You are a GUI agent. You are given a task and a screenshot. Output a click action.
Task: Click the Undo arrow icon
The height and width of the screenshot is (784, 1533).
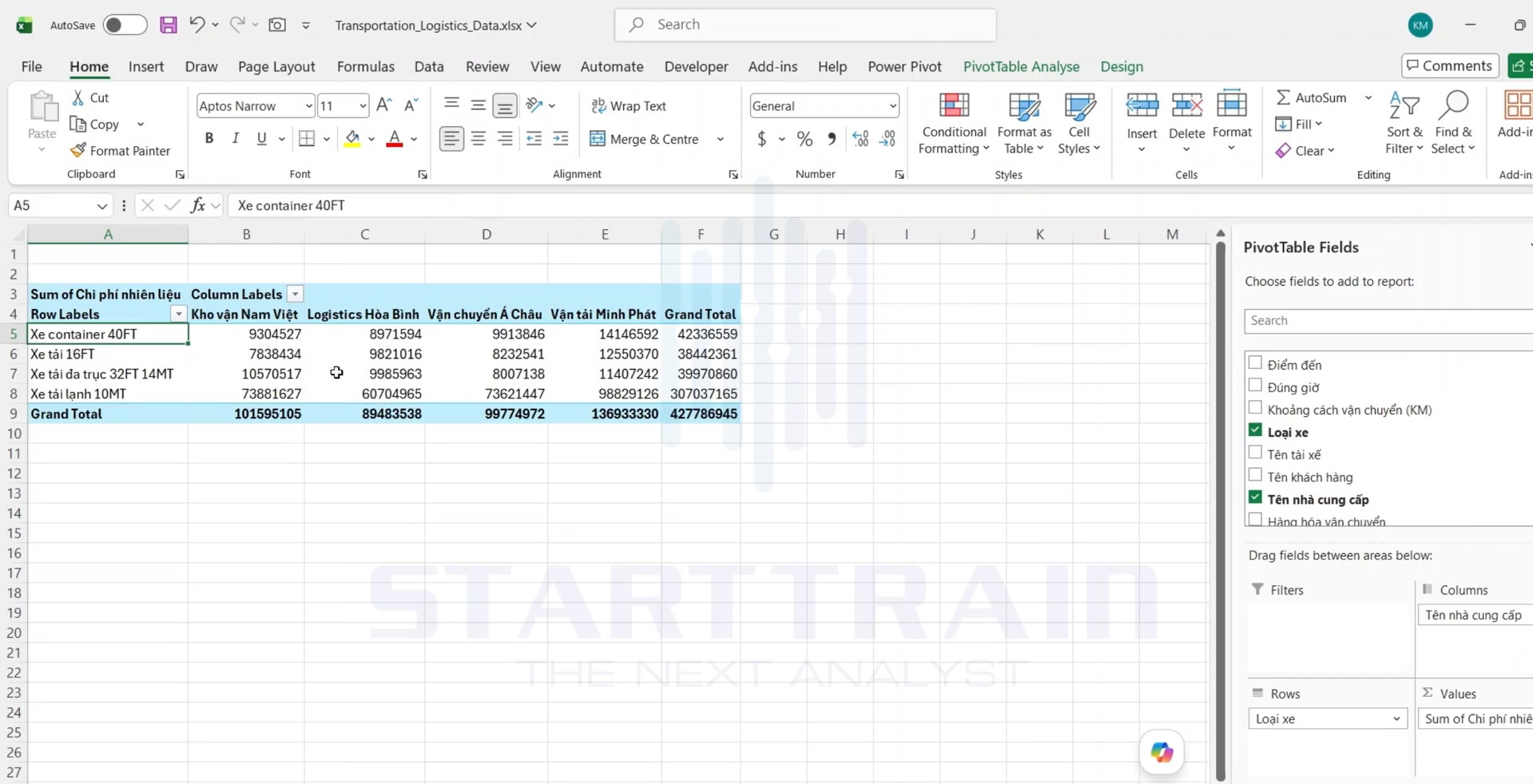click(x=197, y=25)
